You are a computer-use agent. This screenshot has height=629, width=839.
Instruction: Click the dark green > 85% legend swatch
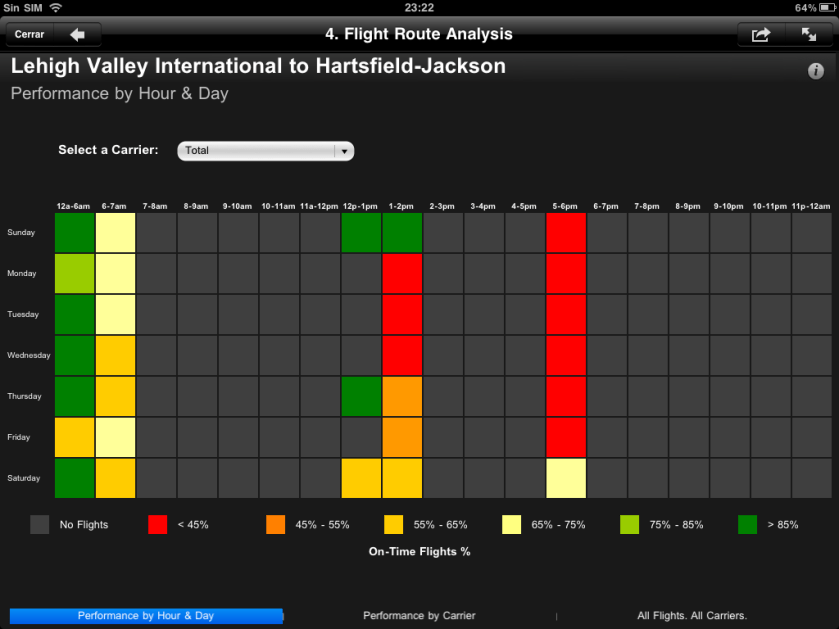(x=747, y=524)
